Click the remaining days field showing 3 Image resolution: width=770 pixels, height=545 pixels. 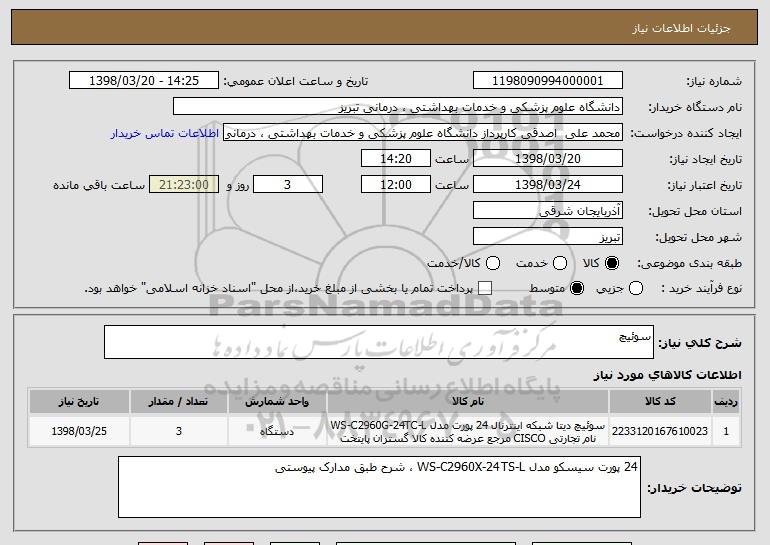coord(288,185)
